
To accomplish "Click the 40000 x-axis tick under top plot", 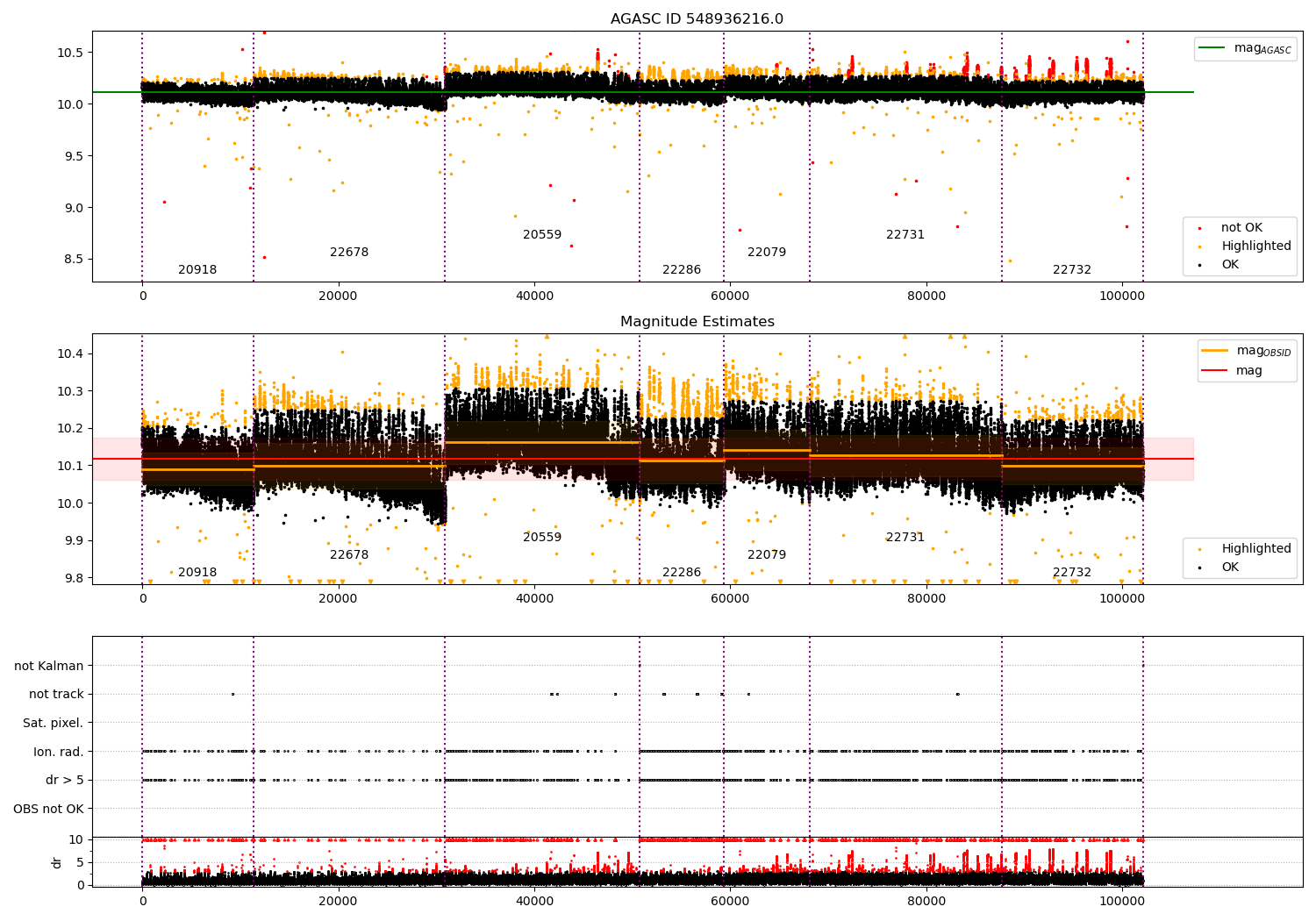I will [534, 296].
